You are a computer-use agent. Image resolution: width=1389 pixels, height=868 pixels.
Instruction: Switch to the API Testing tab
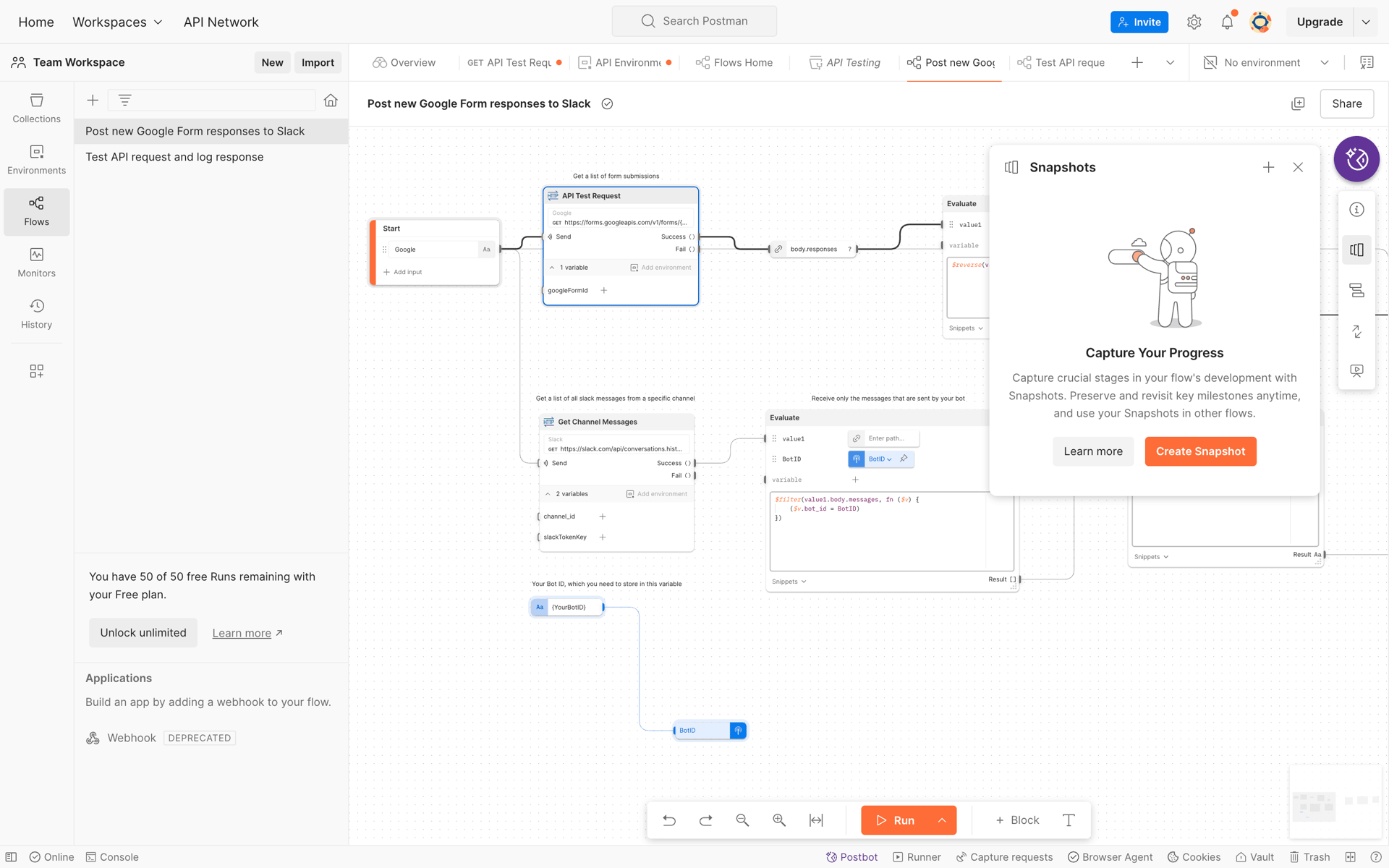tap(844, 62)
